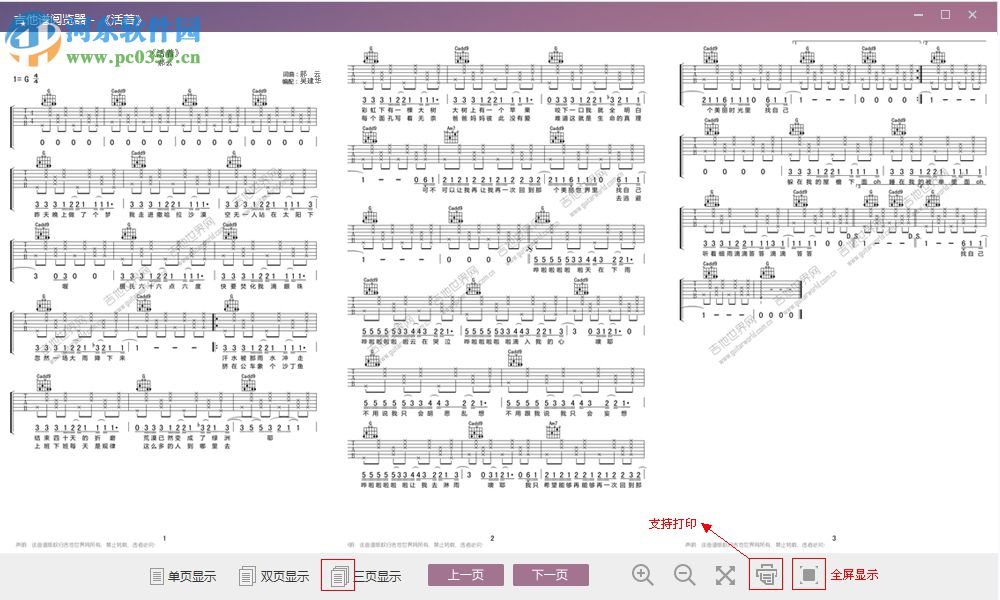Open the second sheet music page

tap(496, 293)
